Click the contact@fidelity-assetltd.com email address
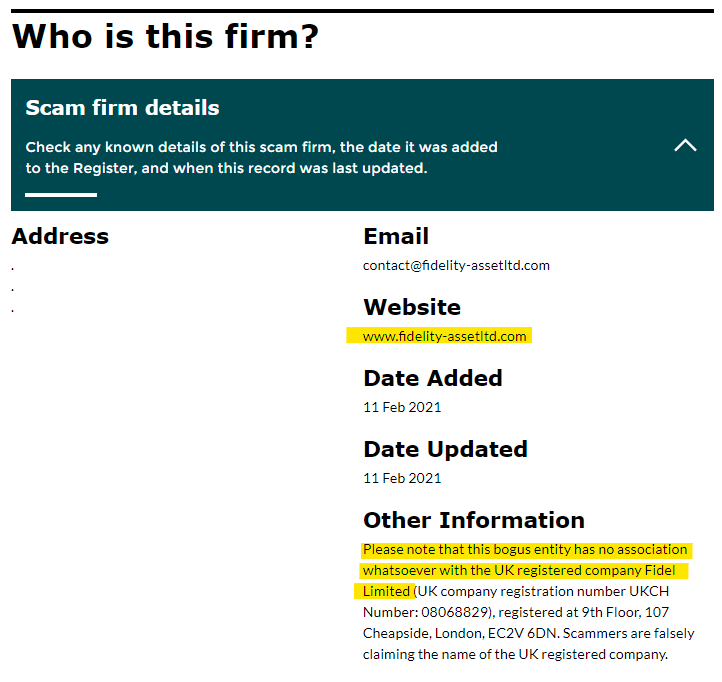The width and height of the screenshot is (722, 682). coord(456,265)
